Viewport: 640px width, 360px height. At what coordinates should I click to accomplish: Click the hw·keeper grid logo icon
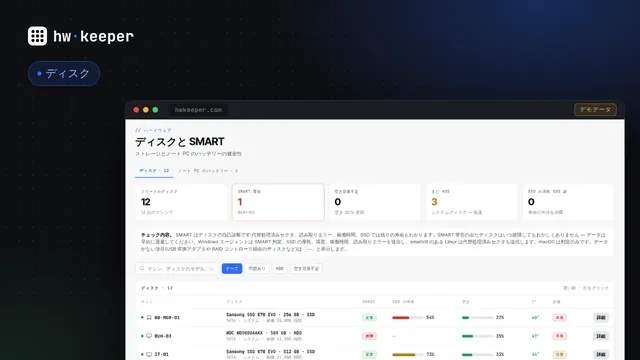tap(37, 36)
